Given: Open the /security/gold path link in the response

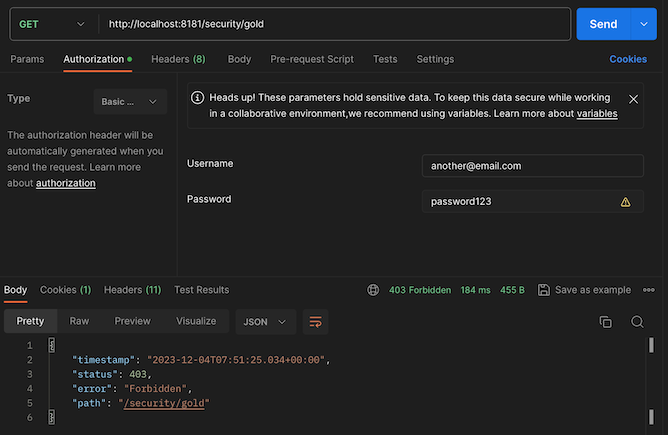Looking at the screenshot, I should pos(164,403).
